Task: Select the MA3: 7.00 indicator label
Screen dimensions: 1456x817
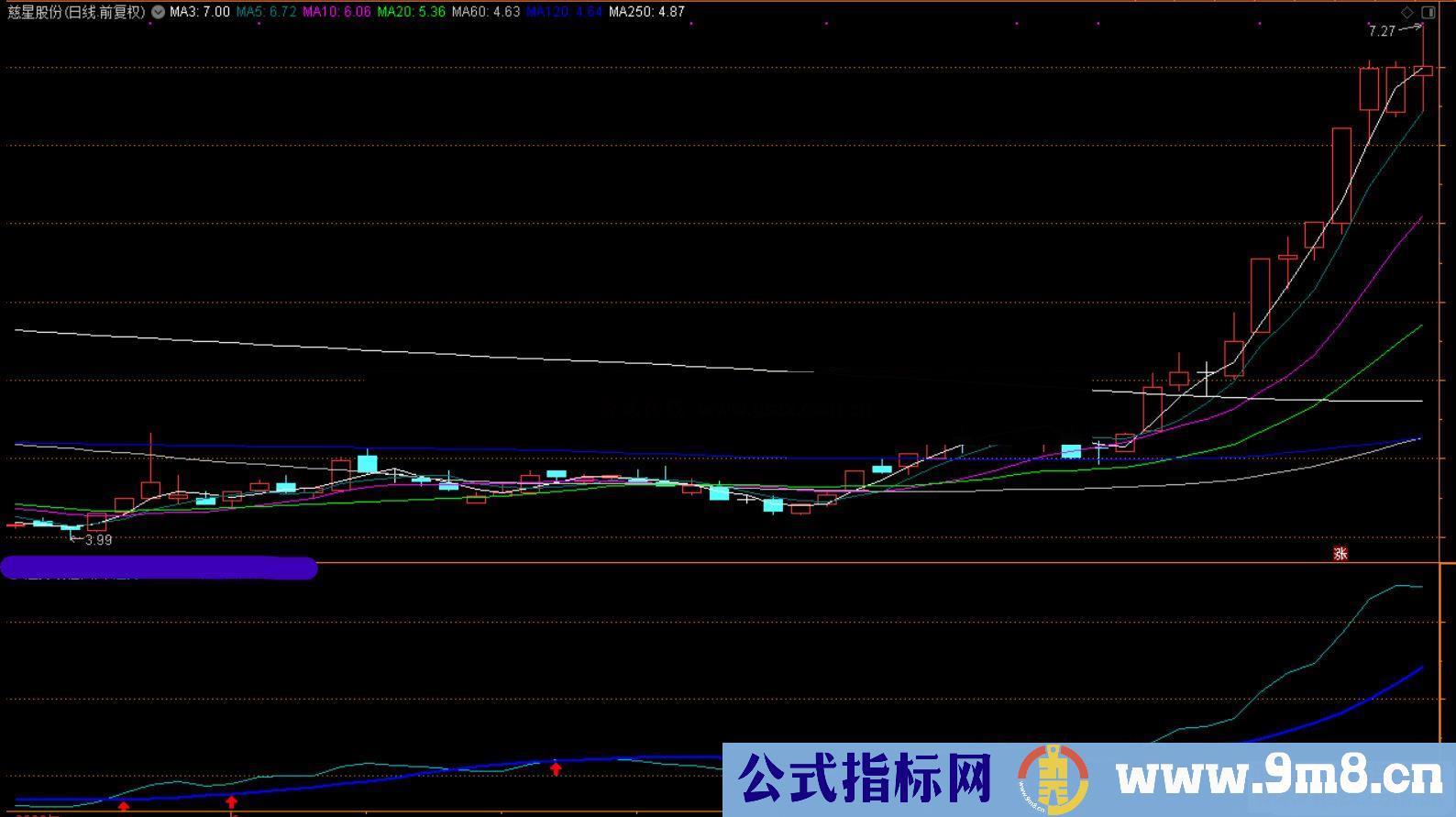Action: (x=200, y=12)
